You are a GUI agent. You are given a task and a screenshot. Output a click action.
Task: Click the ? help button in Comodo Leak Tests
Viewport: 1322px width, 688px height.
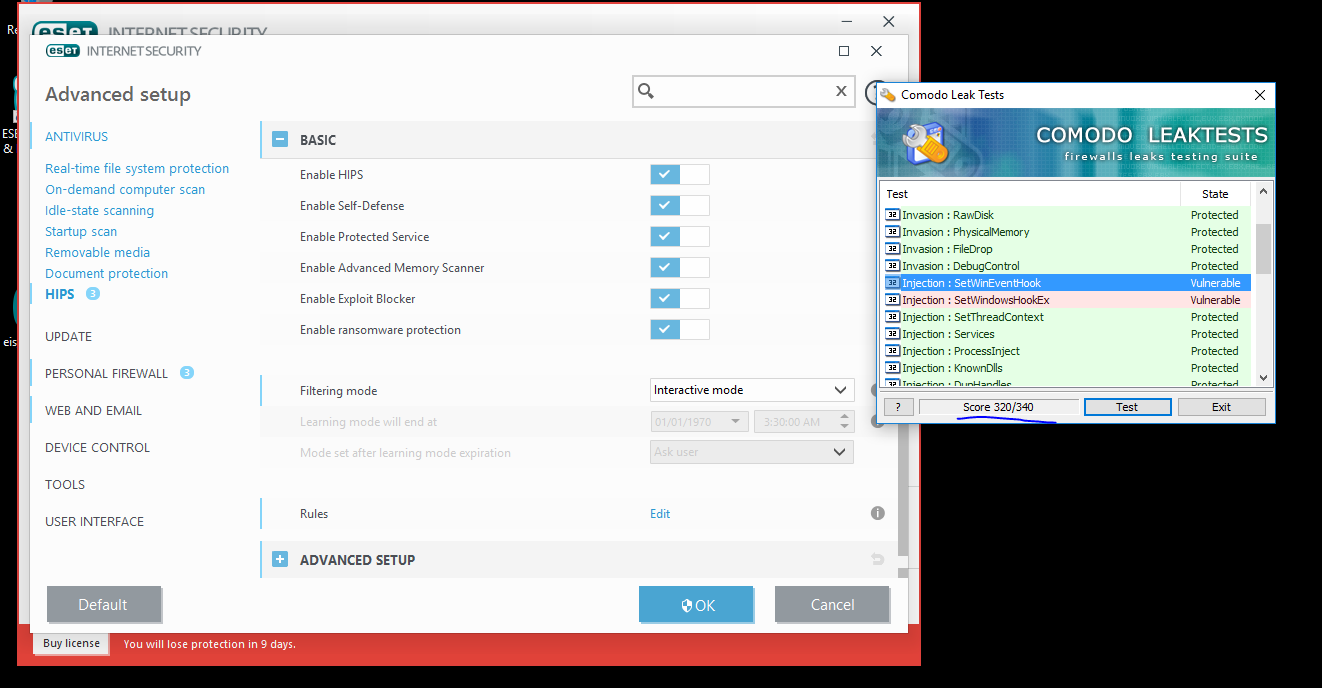(898, 407)
